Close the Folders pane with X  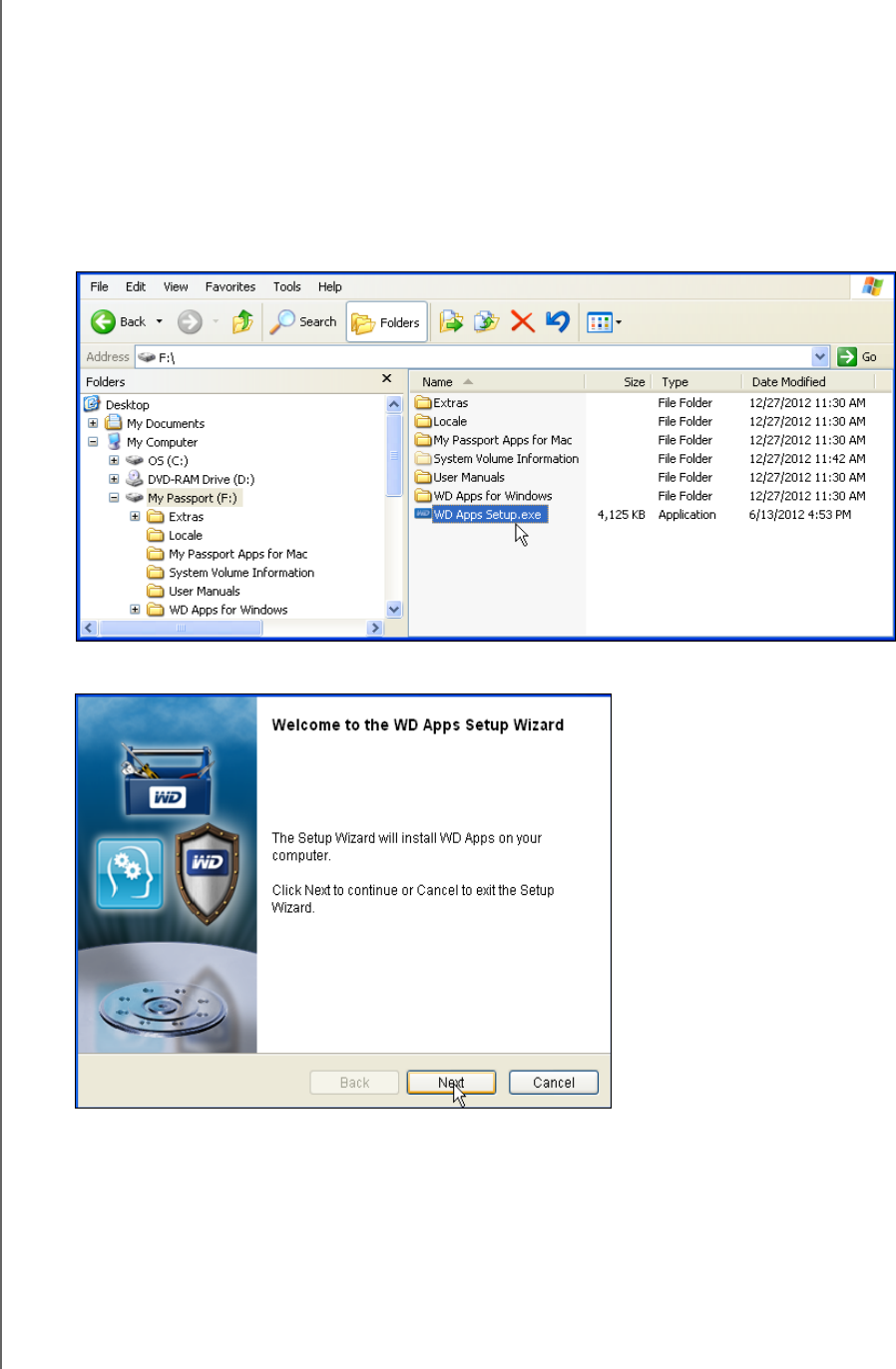coord(387,379)
